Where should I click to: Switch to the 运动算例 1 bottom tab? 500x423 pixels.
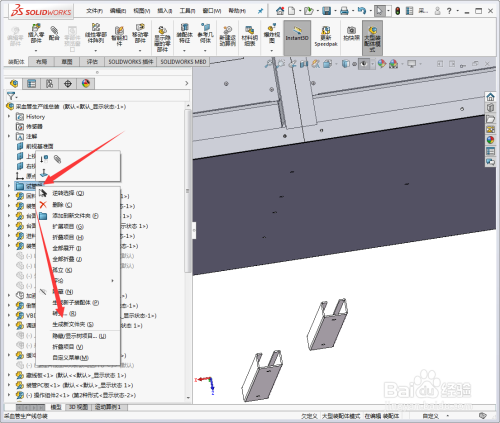coord(108,407)
